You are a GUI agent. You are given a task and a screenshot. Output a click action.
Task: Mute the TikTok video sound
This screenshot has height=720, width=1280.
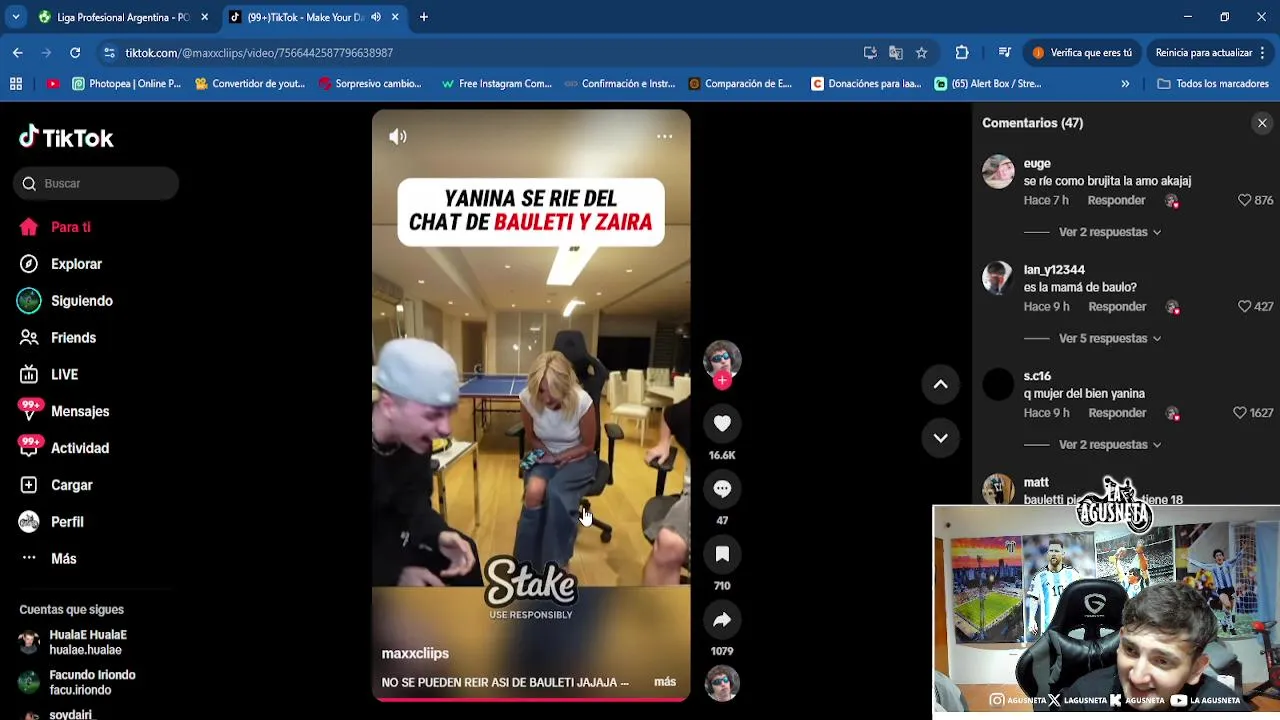tap(398, 137)
